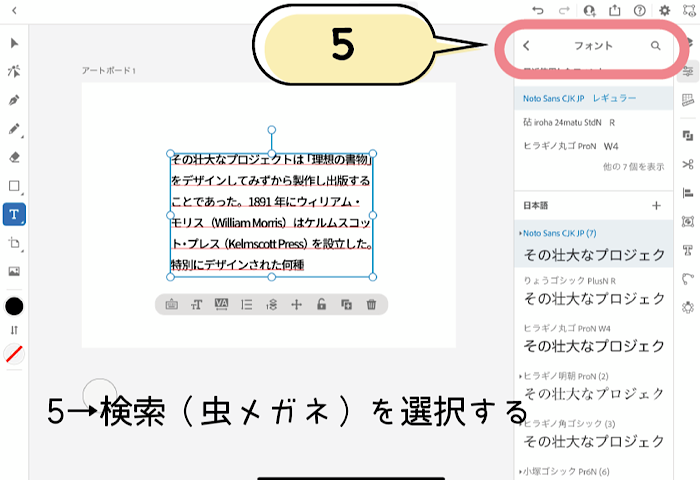Select recent font 砧 iroha 24matu StdN R
Screen dimensions: 700x480
click(x=594, y=122)
